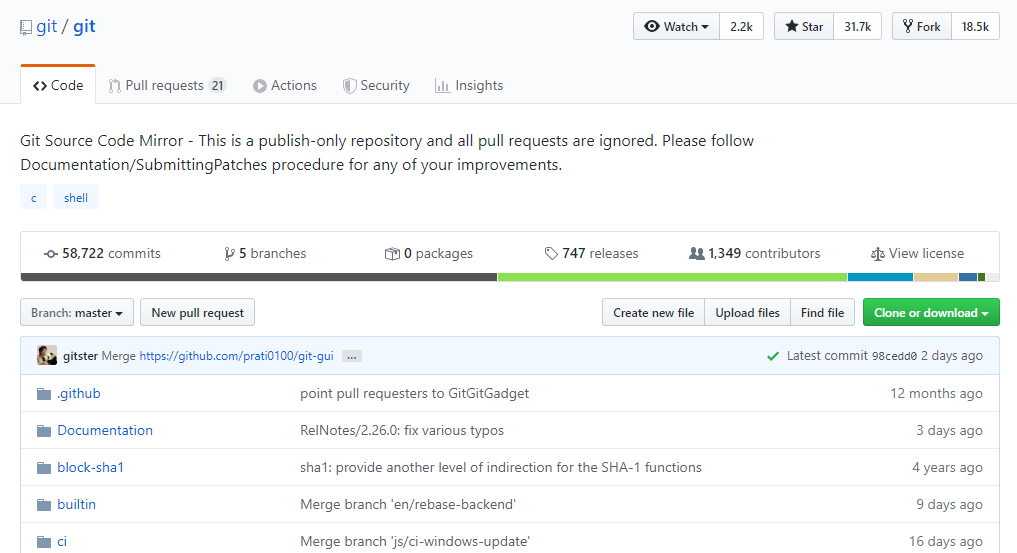Click the pull request icon in the tab bar
Screen dimensions: 1017x553
[x=115, y=86]
